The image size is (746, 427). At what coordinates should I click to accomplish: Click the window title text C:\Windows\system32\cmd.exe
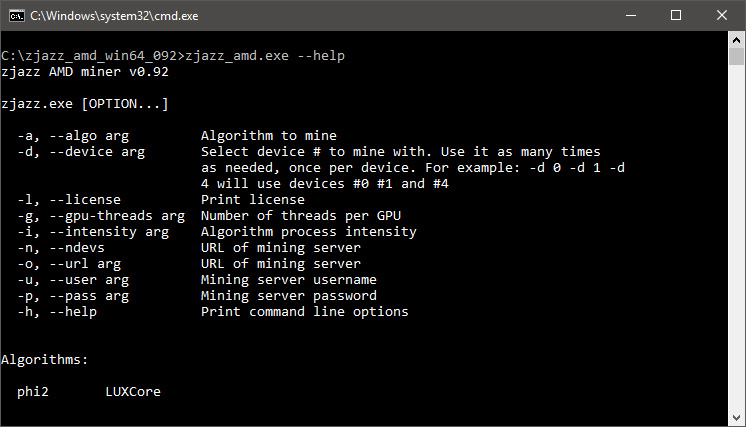tap(114, 16)
